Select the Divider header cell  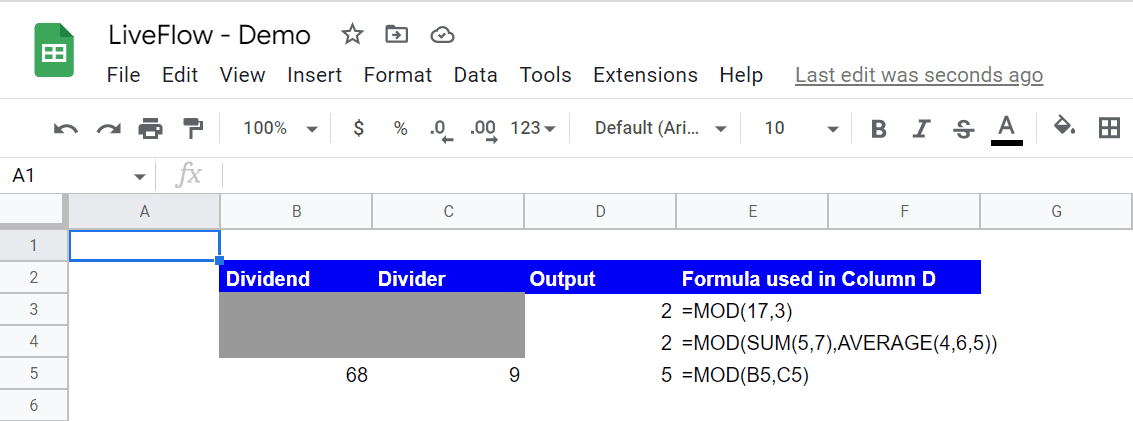(x=448, y=277)
